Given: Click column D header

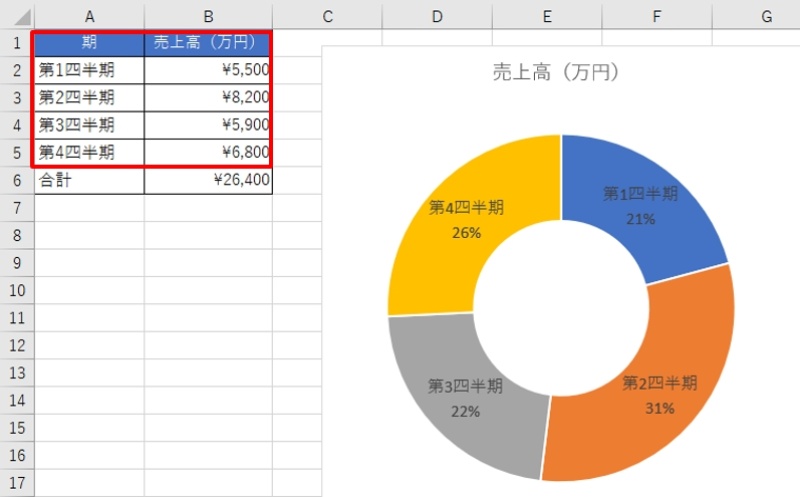Looking at the screenshot, I should click(437, 16).
